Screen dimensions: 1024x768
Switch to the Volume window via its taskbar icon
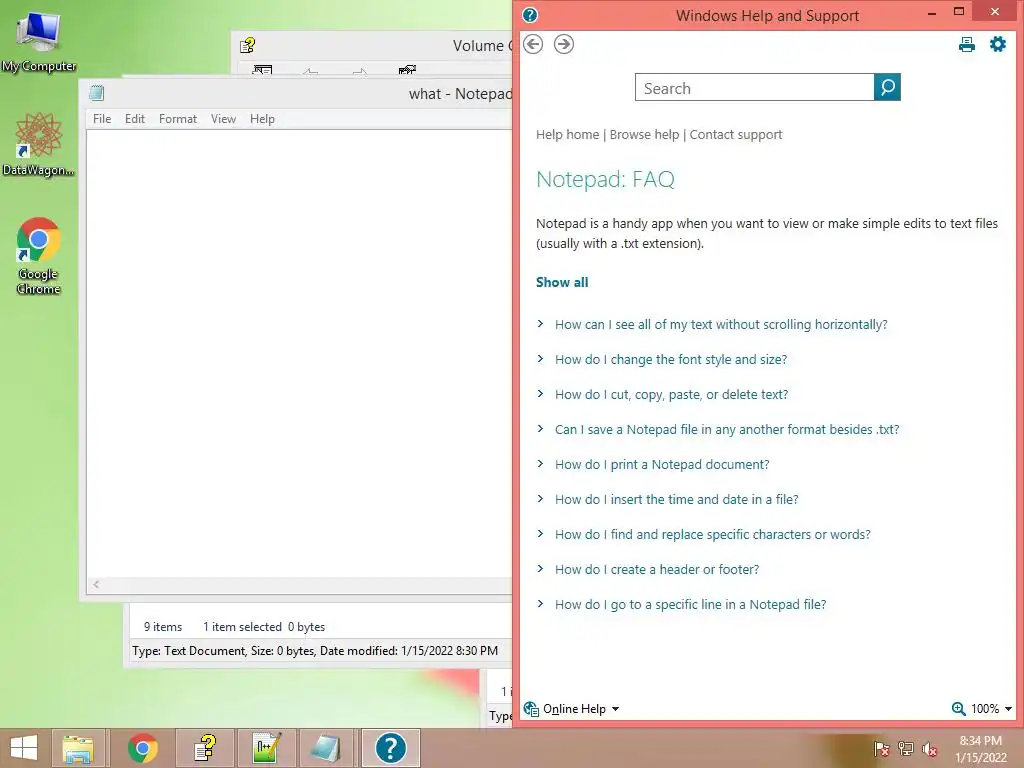tap(205, 748)
